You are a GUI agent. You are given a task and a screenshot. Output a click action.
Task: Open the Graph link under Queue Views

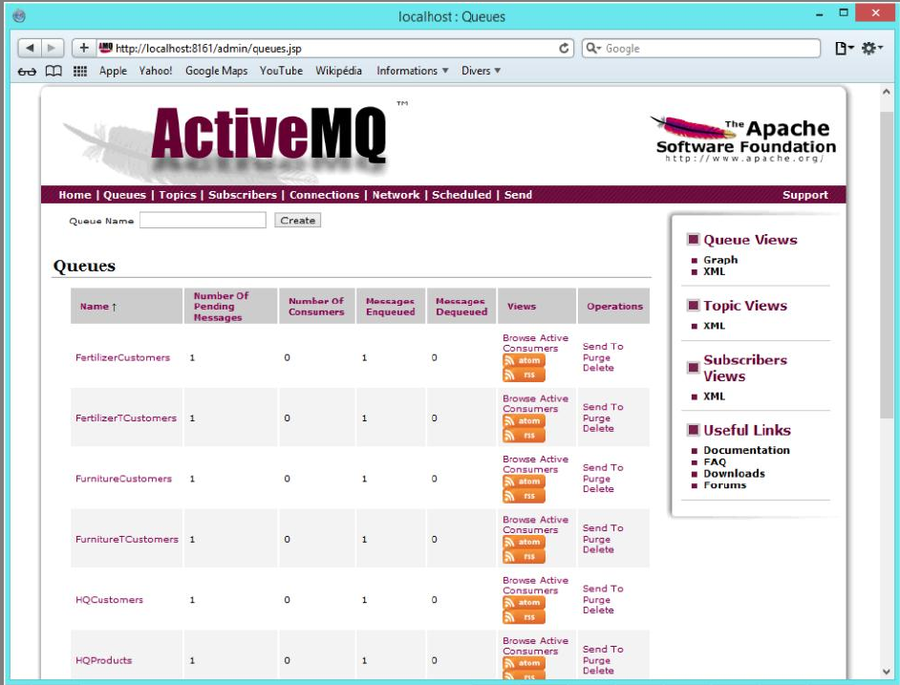tap(720, 260)
